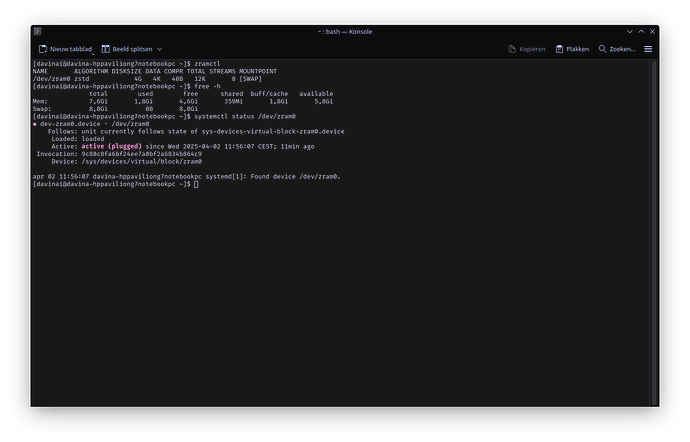Viewport: 690px width, 442px height.
Task: Click the window title 'bash — Konsole'
Action: [x=345, y=30]
